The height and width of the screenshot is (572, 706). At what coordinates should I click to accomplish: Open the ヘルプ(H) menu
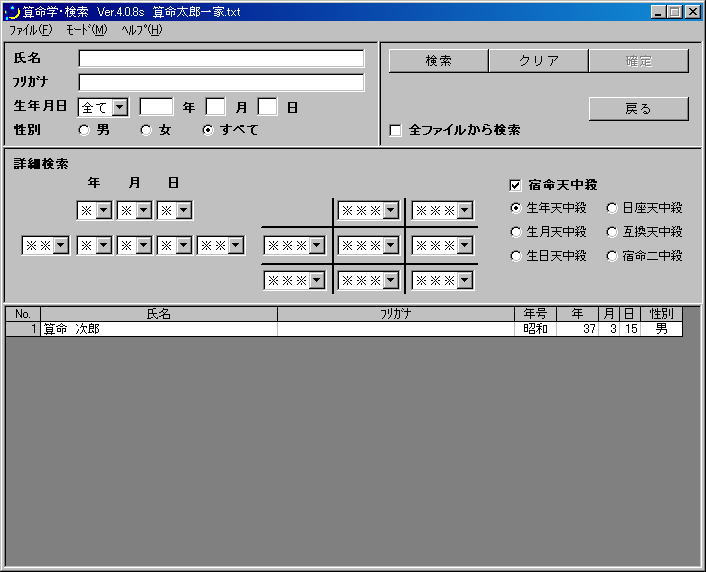[x=141, y=30]
